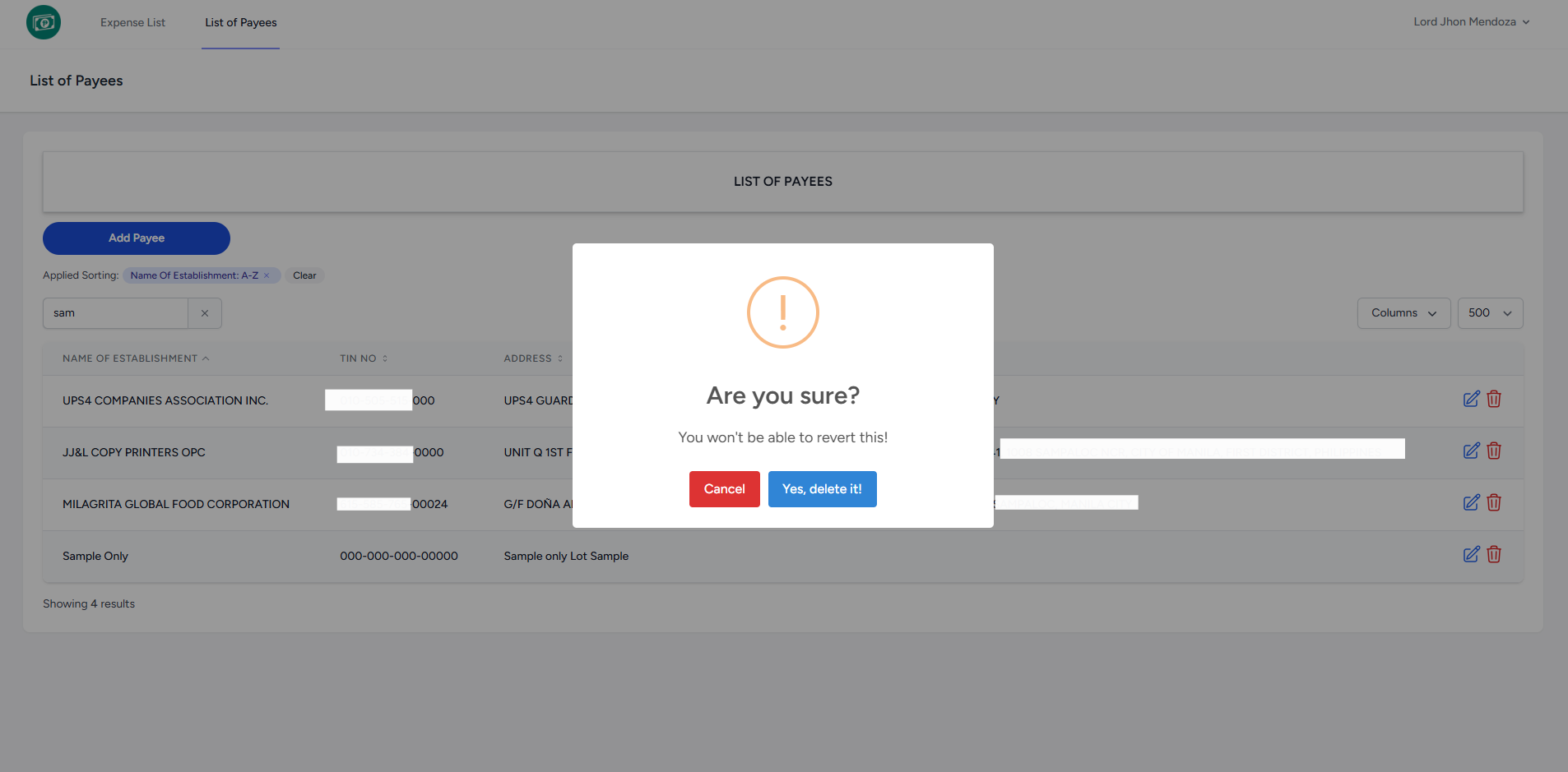Click the Sample Only name cell
This screenshot has height=772, width=1568.
coord(95,556)
